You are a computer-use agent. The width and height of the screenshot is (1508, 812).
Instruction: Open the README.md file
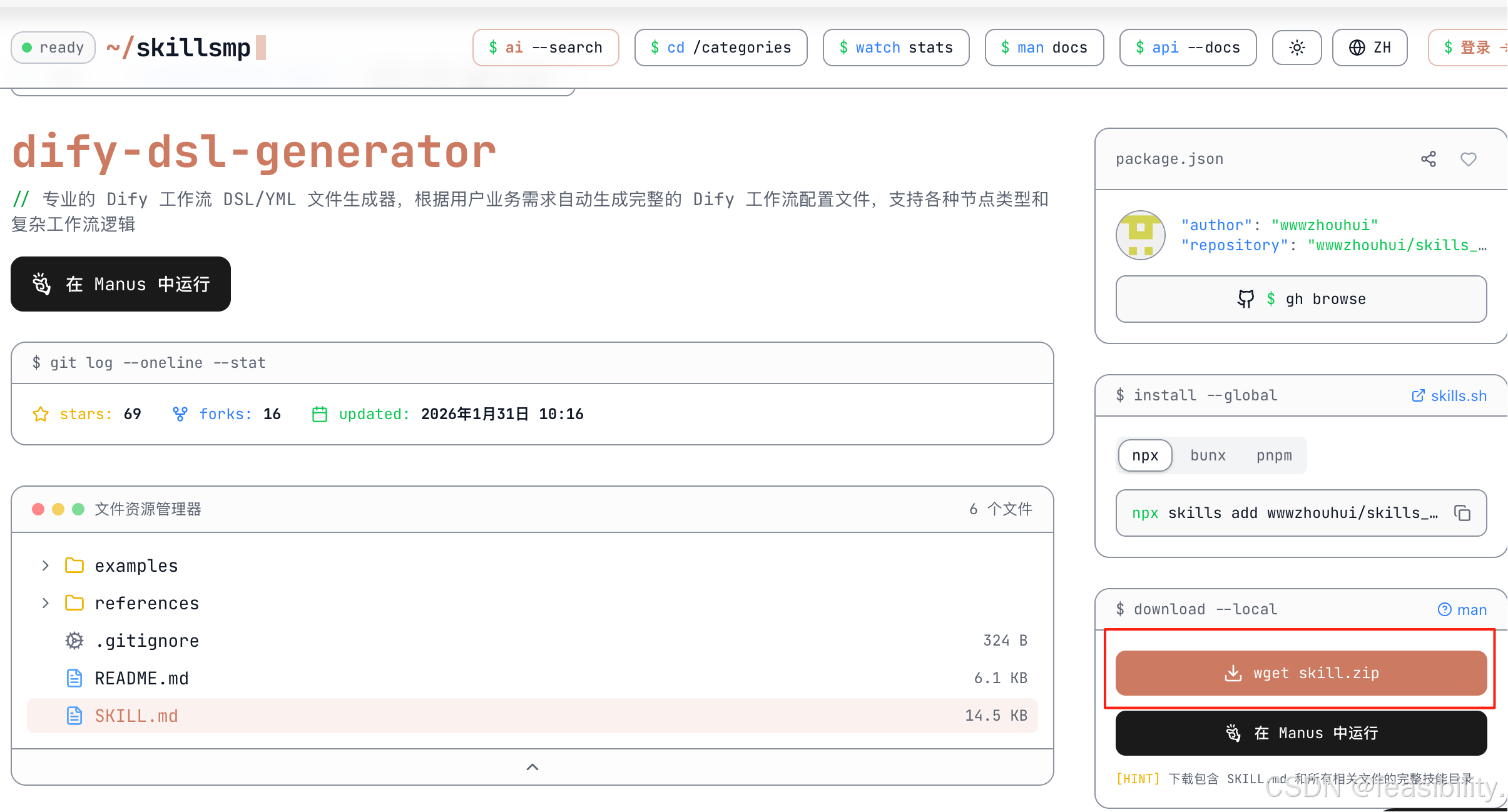tap(141, 678)
